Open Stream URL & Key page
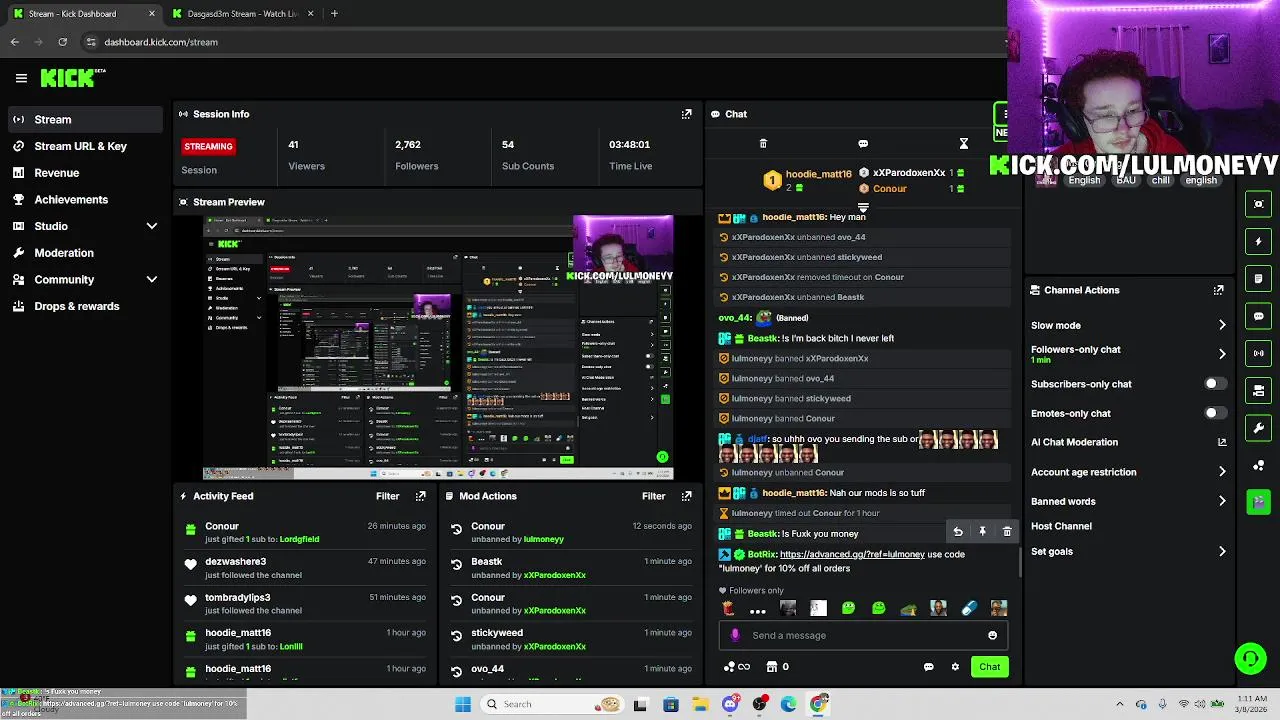1280x720 pixels. pyautogui.click(x=83, y=146)
